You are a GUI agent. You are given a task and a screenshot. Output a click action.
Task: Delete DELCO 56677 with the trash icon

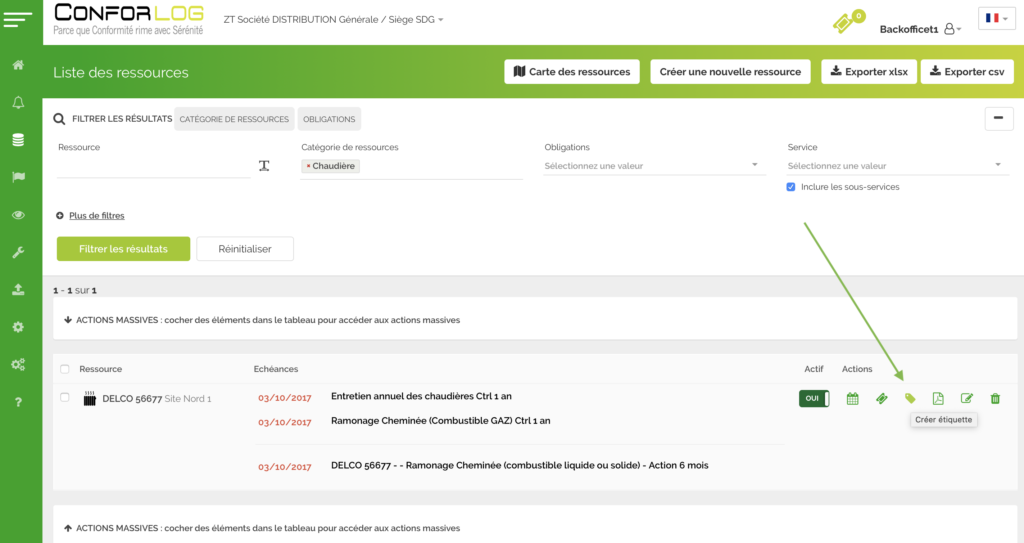click(x=995, y=399)
